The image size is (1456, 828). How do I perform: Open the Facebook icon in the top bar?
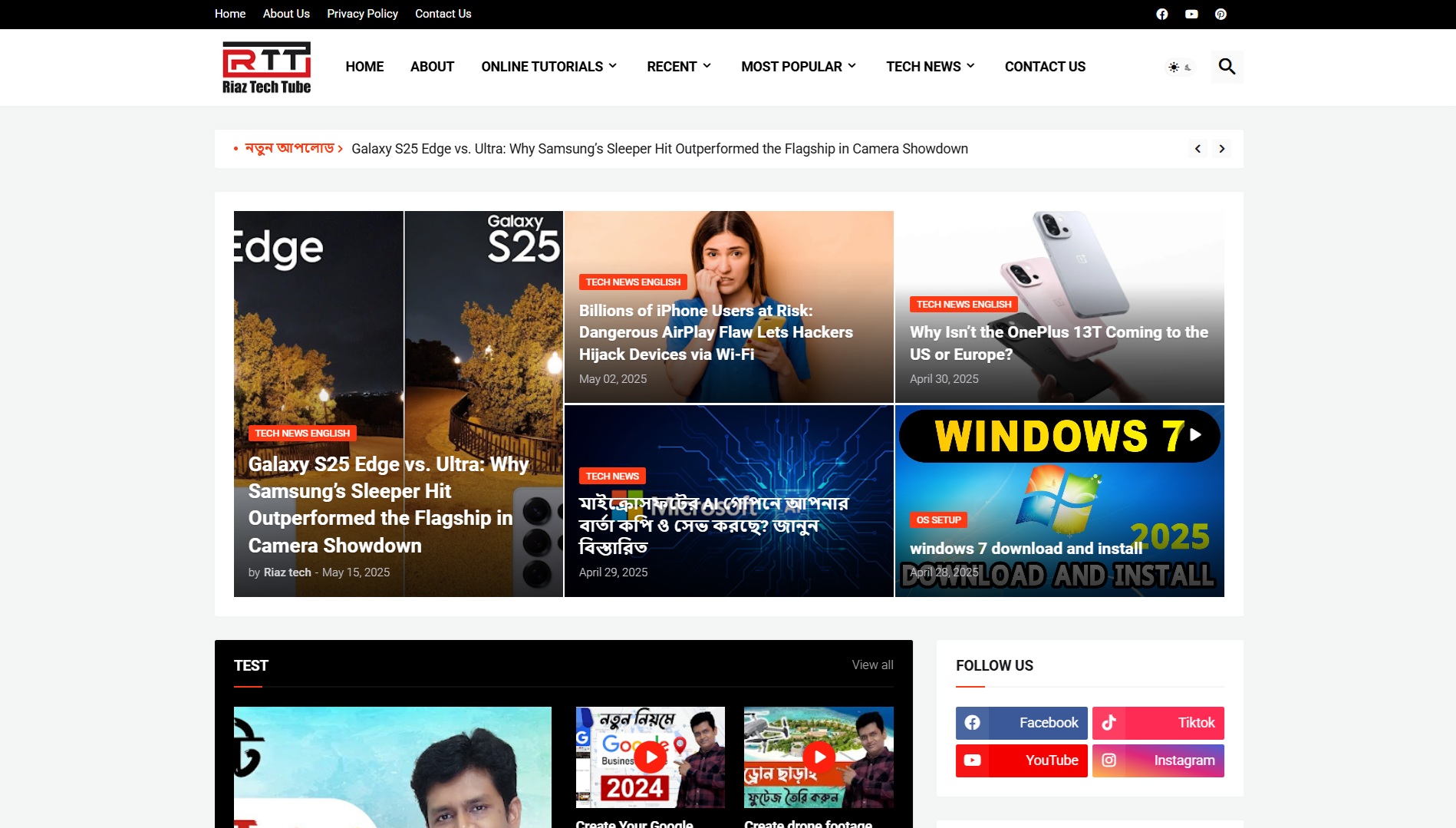(x=1161, y=14)
